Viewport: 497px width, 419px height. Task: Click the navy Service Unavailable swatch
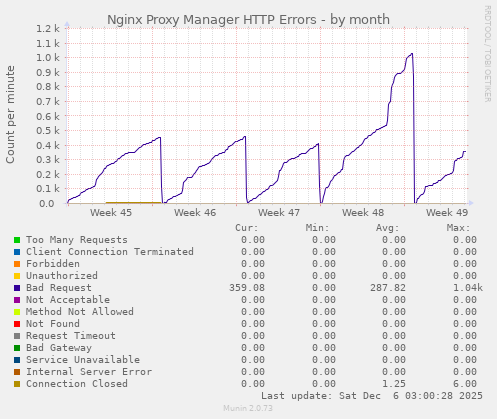(17, 360)
